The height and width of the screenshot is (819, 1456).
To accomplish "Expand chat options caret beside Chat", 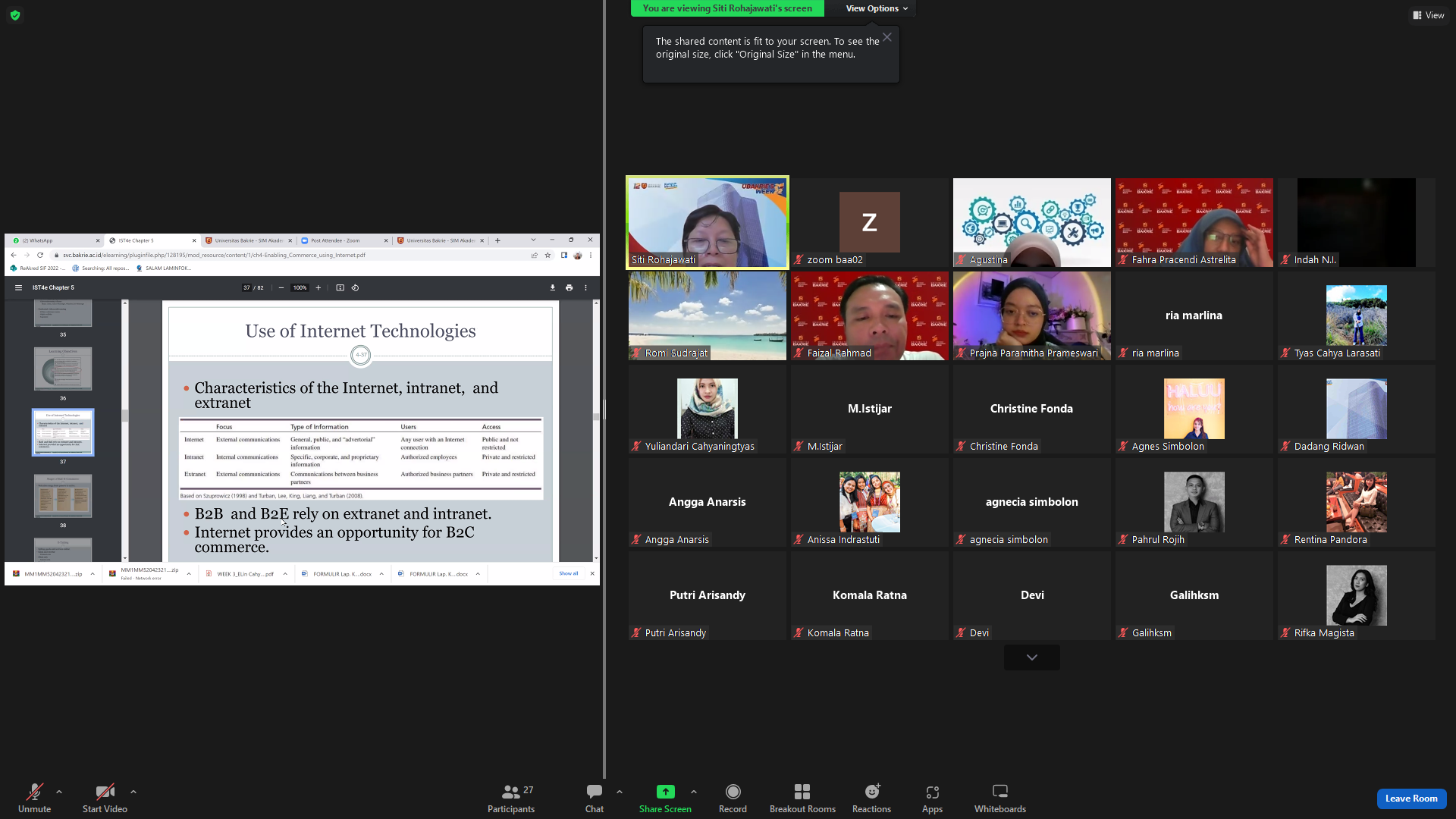I will click(x=620, y=792).
